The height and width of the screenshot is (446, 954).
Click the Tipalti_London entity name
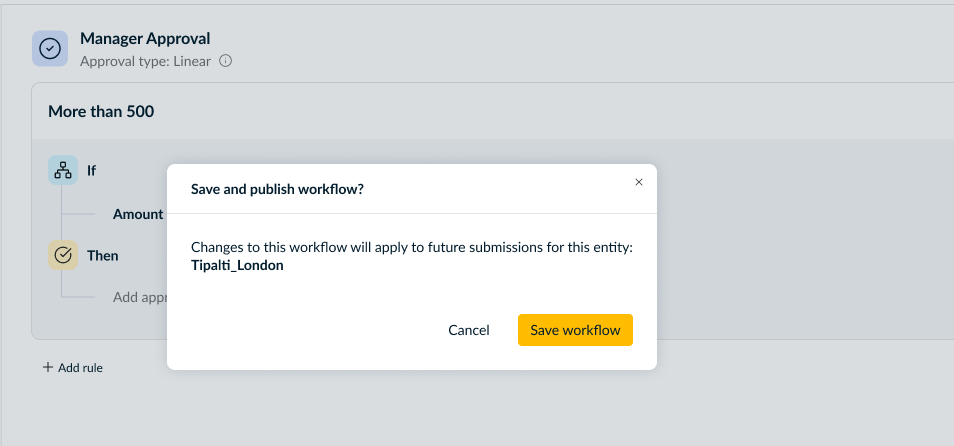point(237,266)
